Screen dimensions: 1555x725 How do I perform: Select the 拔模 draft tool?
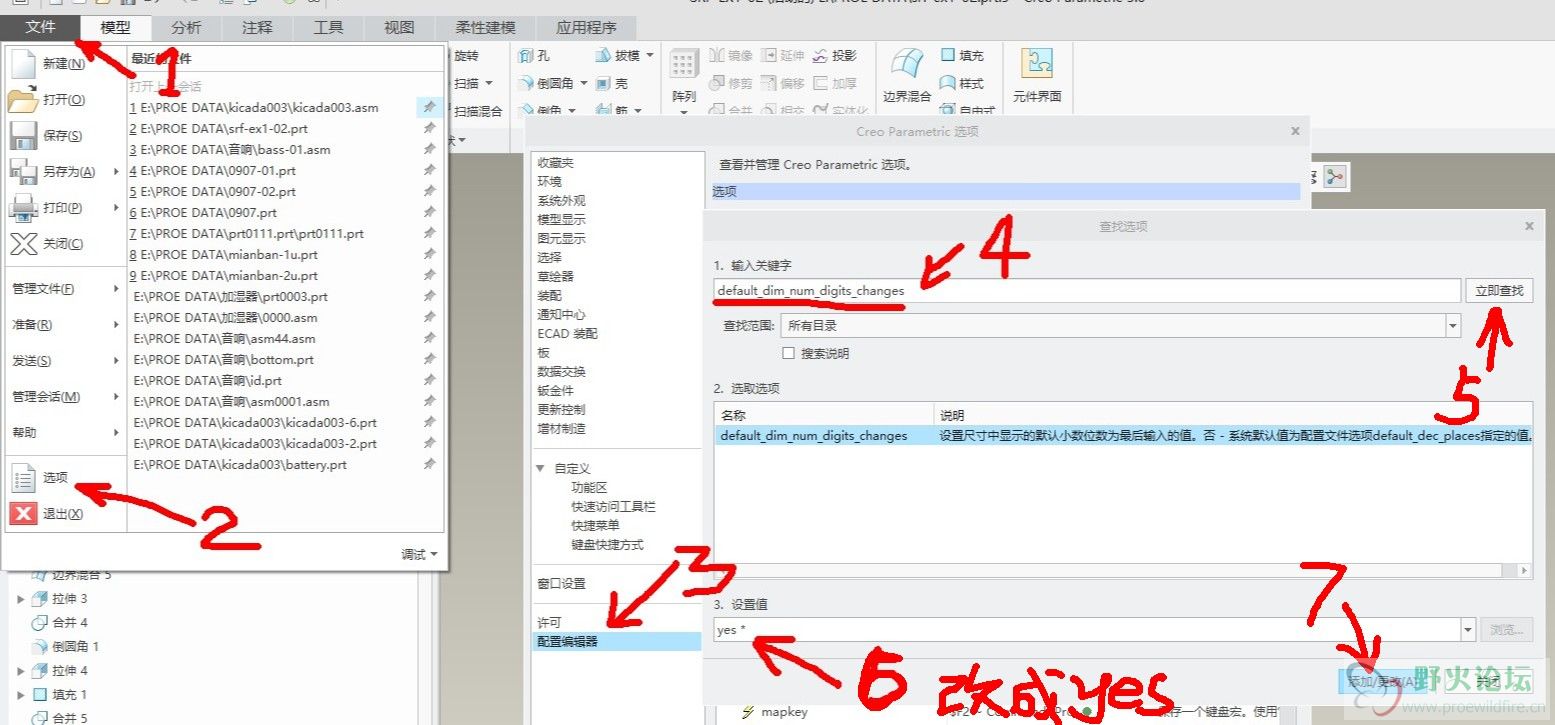click(x=618, y=56)
